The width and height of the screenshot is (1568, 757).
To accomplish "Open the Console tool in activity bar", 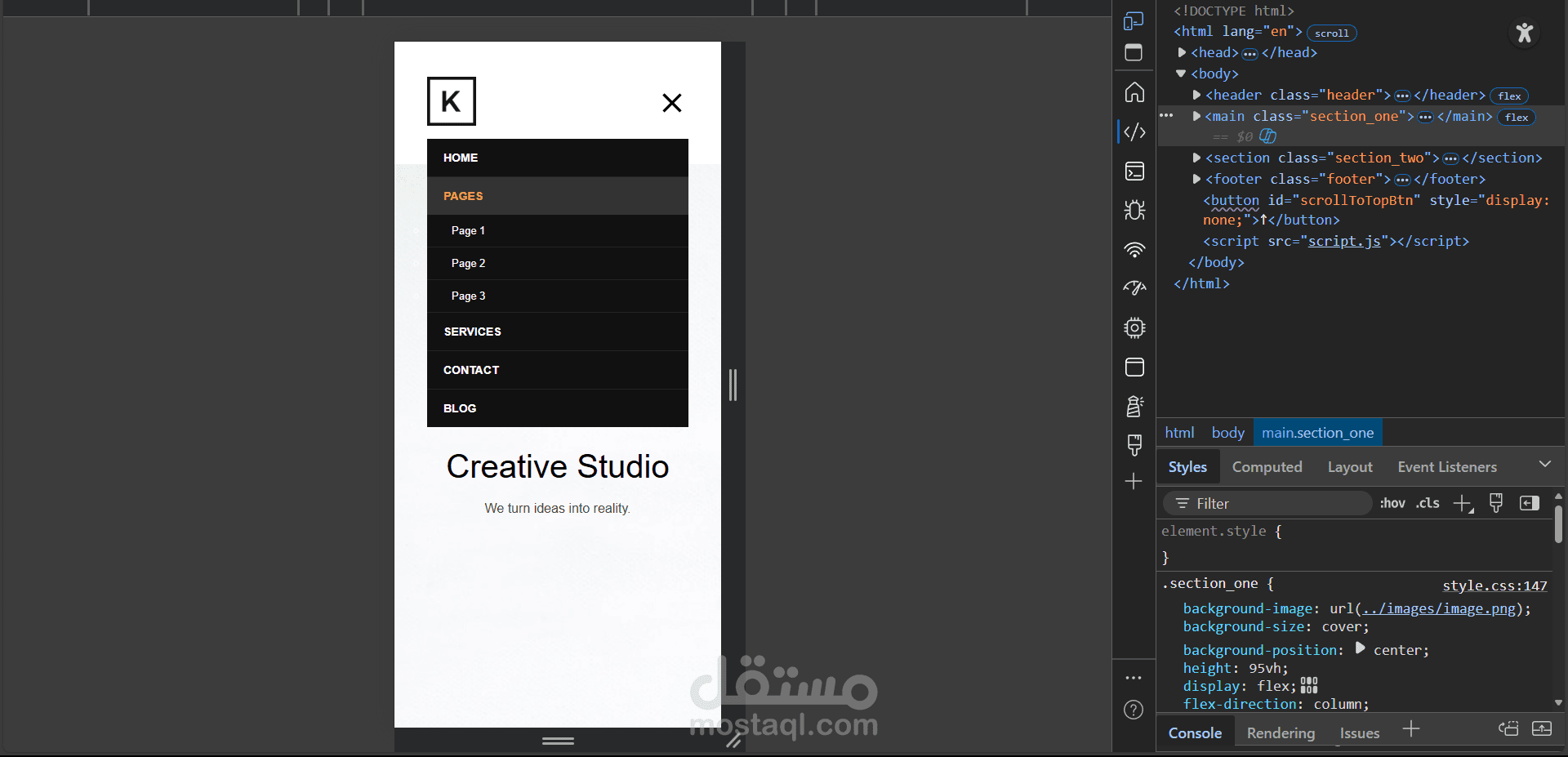I will (x=1134, y=171).
